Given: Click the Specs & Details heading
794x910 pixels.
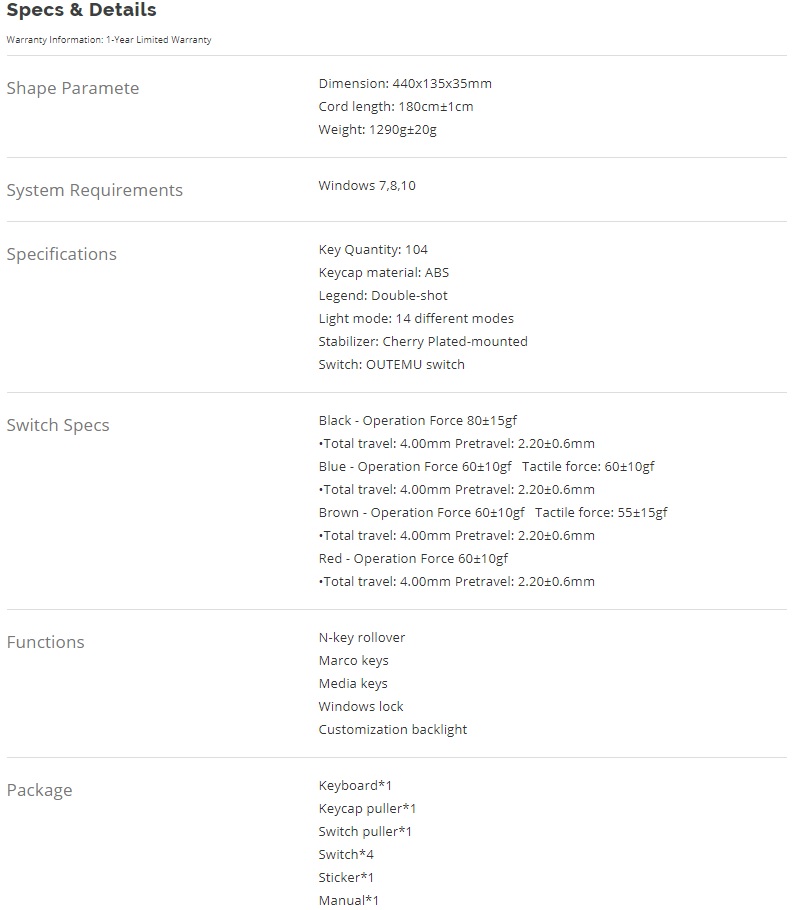Looking at the screenshot, I should click(x=81, y=11).
